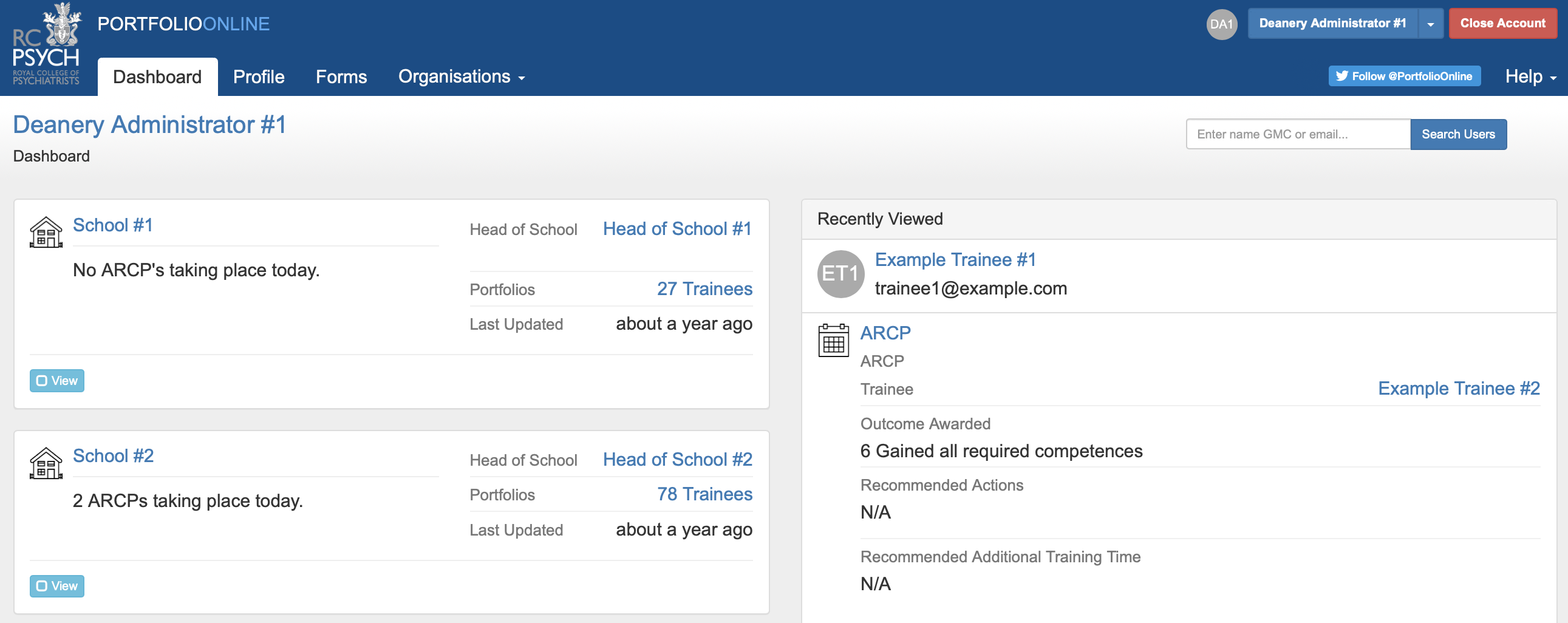Open the Forms tab
This screenshot has width=1568, height=623.
[341, 77]
